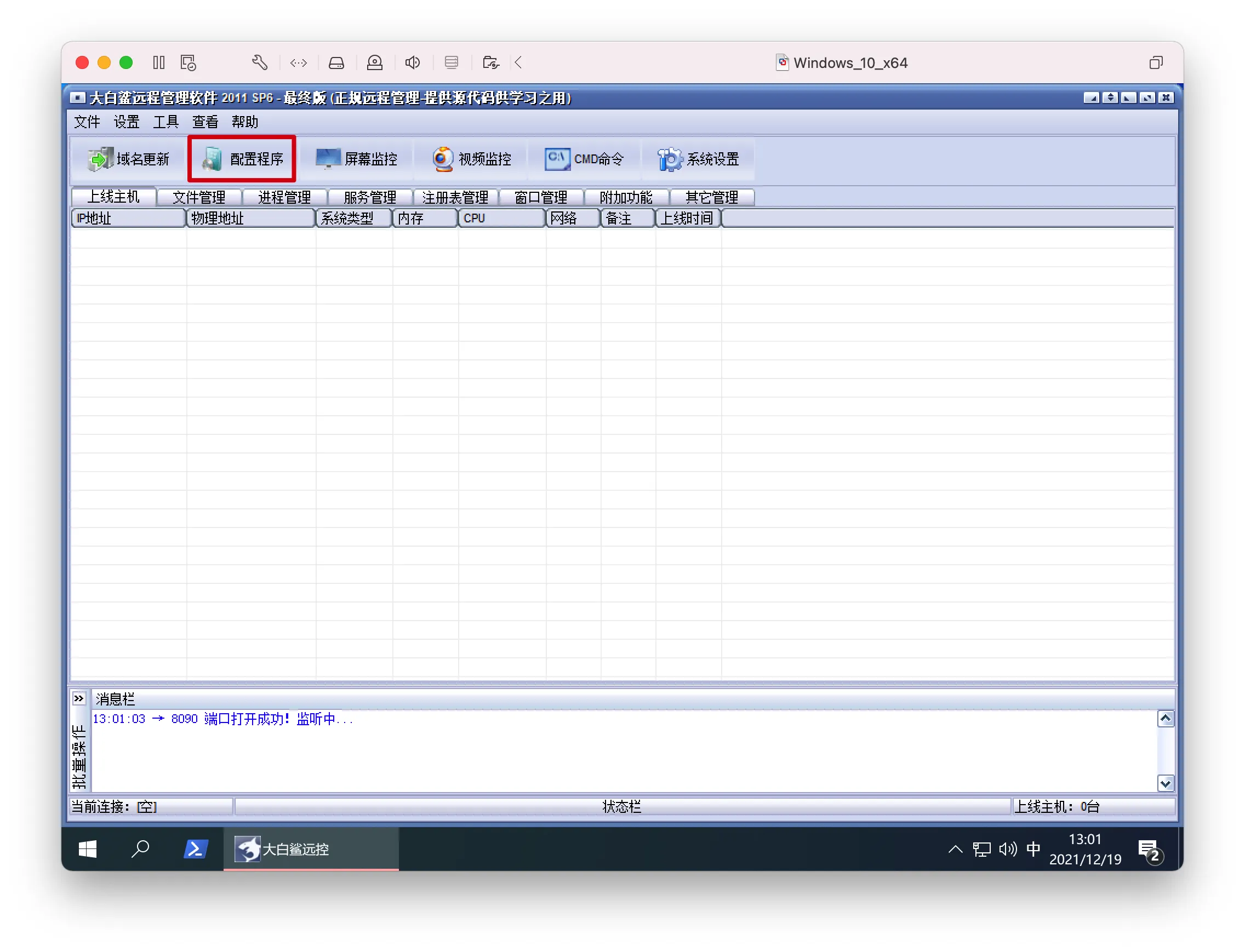The width and height of the screenshot is (1245, 952).
Task: Sort by the 物理地址 column header
Action: (x=251, y=219)
